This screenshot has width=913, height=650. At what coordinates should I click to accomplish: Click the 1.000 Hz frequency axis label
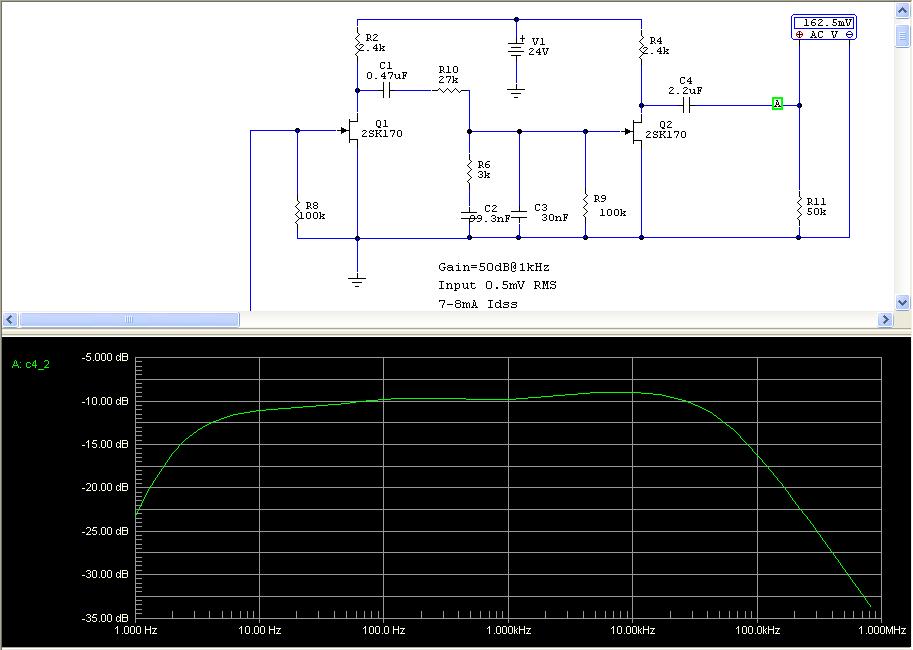coord(136,630)
